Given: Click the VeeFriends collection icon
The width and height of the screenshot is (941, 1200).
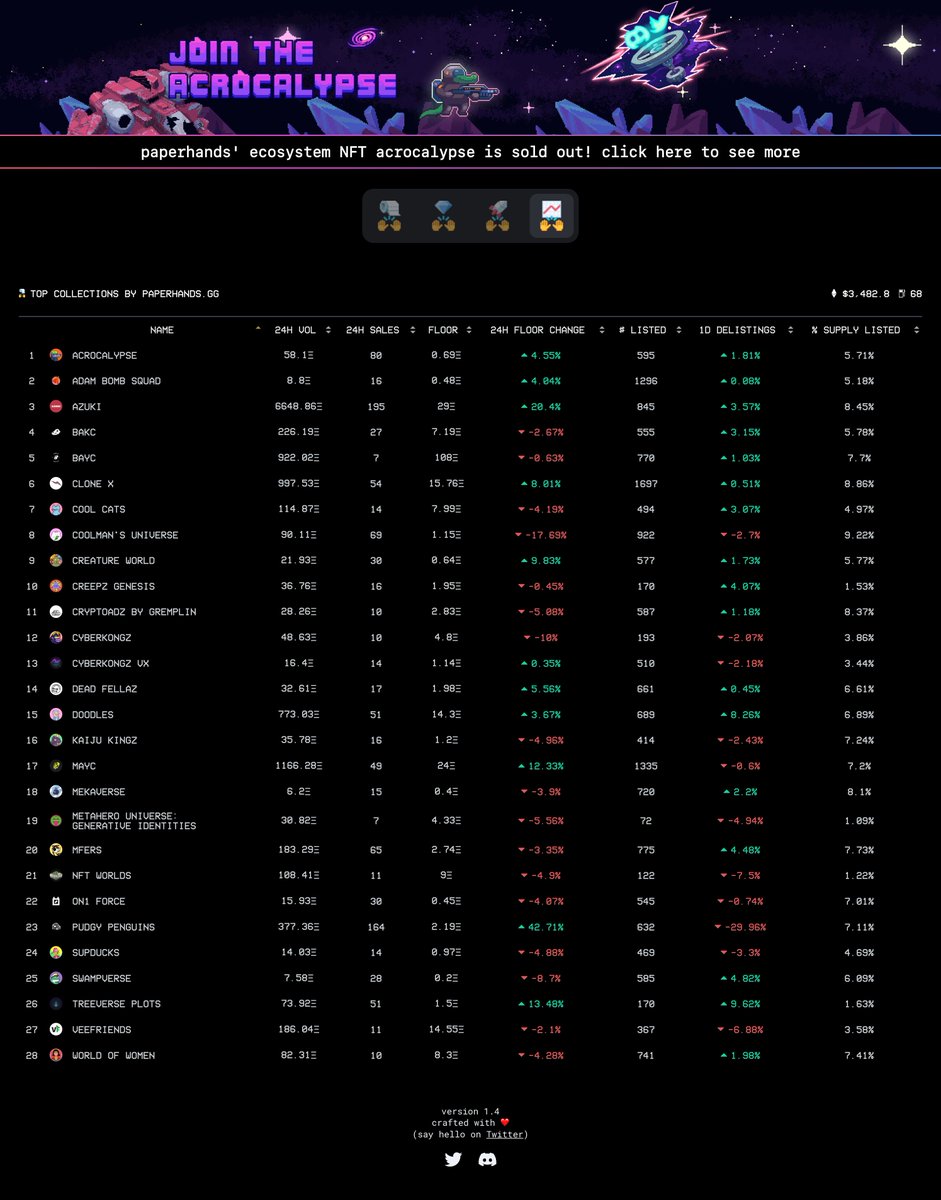Looking at the screenshot, I should [56, 1029].
